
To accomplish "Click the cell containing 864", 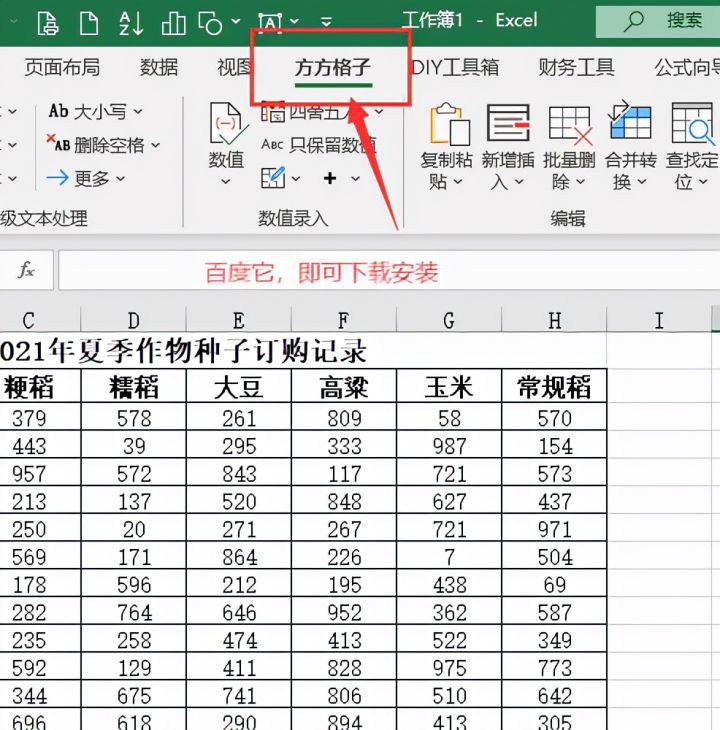I will click(239, 556).
